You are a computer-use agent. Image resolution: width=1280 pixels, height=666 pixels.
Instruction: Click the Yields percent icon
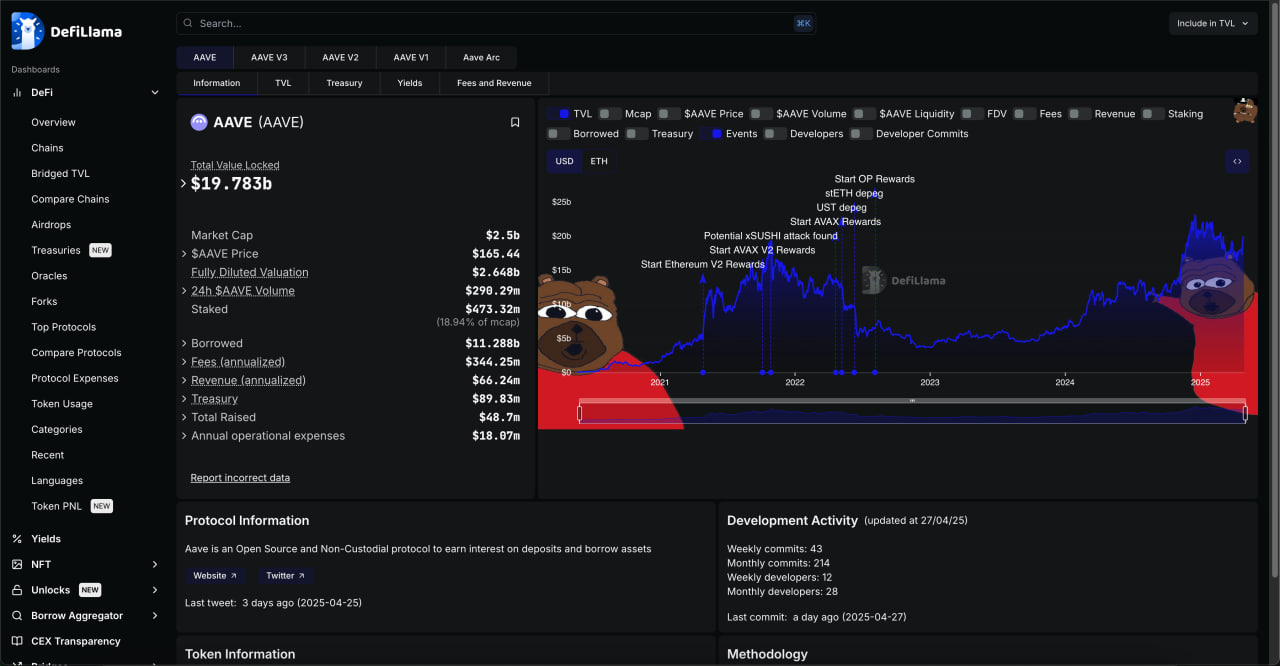pos(17,539)
